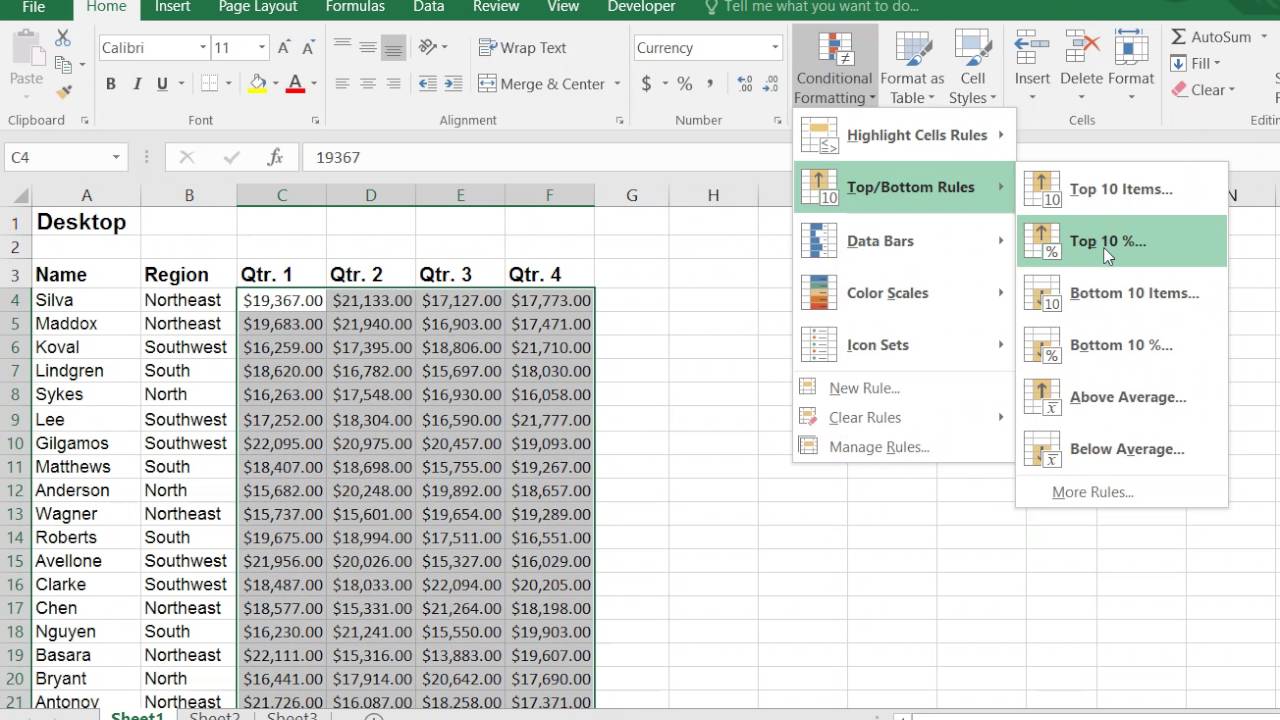Screen dimensions: 1280x720
Task: Toggle Center horizontal alignment
Action: (367, 84)
